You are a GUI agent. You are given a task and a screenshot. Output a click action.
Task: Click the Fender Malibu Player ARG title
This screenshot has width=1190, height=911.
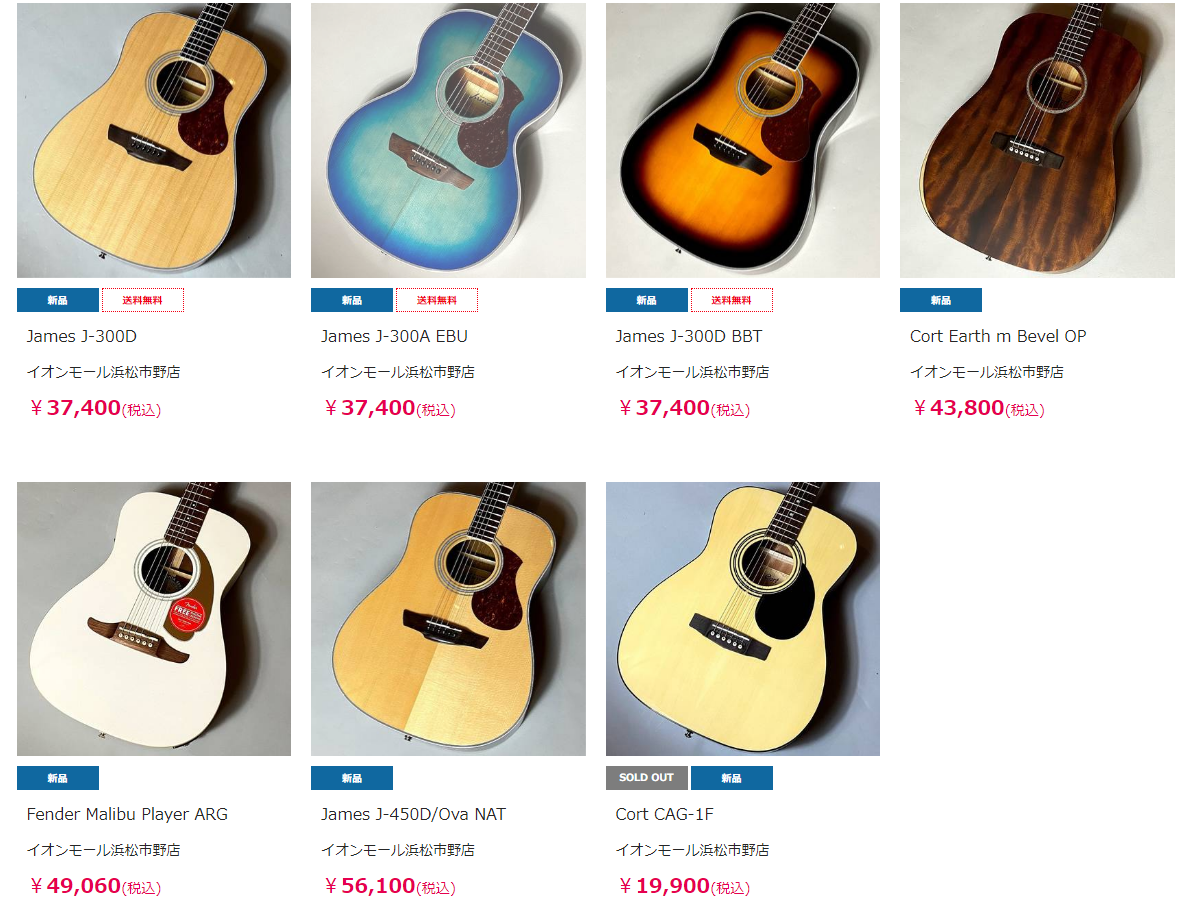[x=127, y=815]
